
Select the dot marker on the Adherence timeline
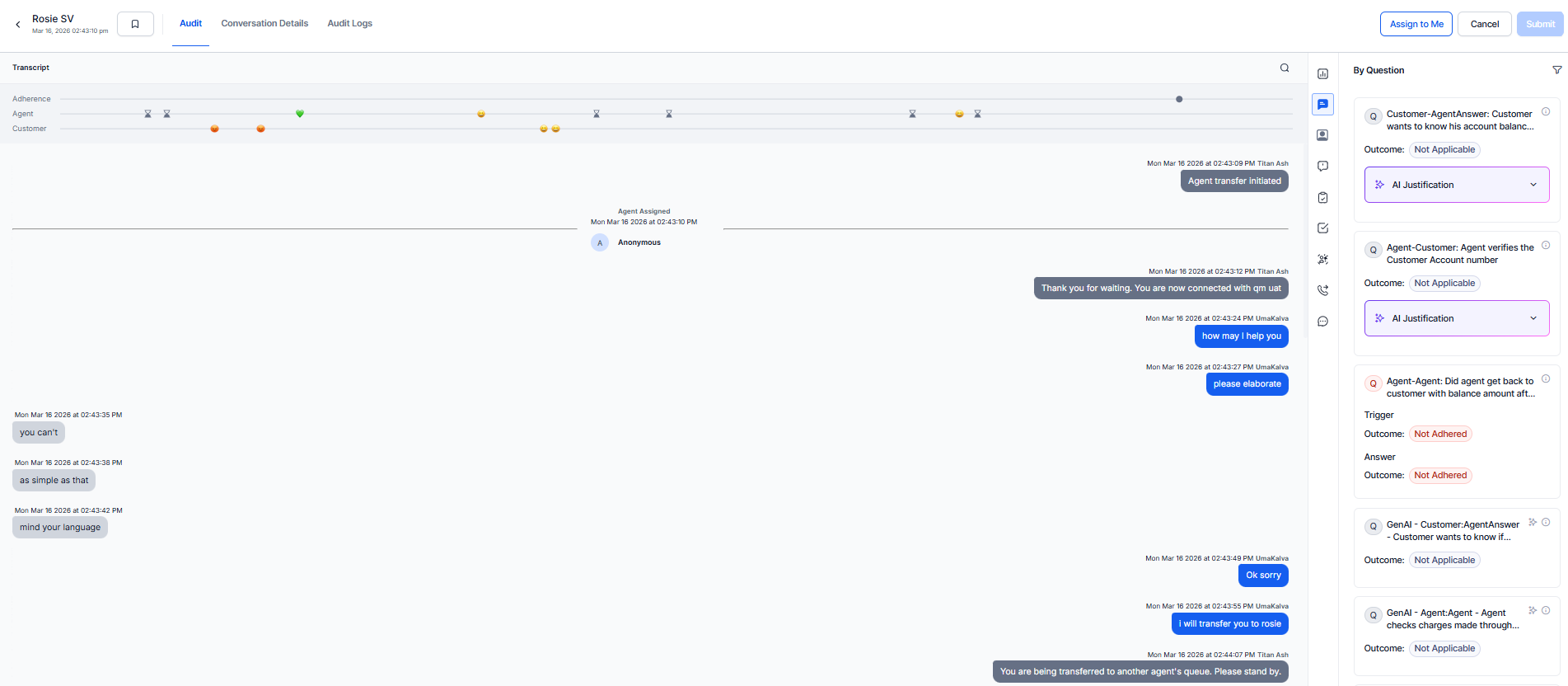[1179, 99]
